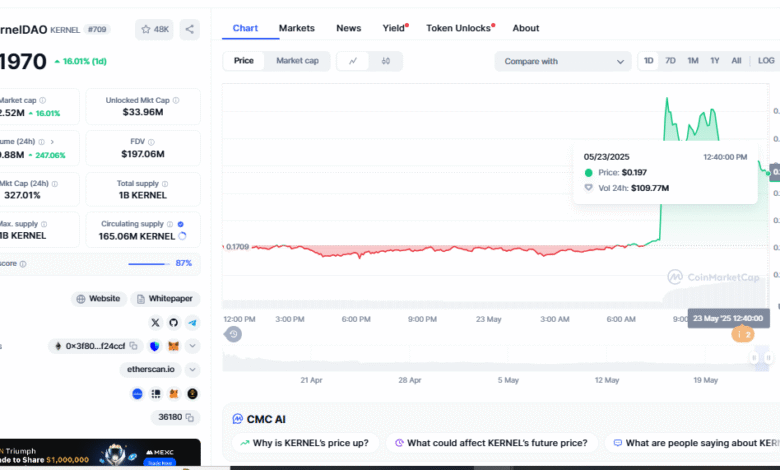Click the MEXC advertisement banner
Screen dimensions: 780x470
click(100, 453)
